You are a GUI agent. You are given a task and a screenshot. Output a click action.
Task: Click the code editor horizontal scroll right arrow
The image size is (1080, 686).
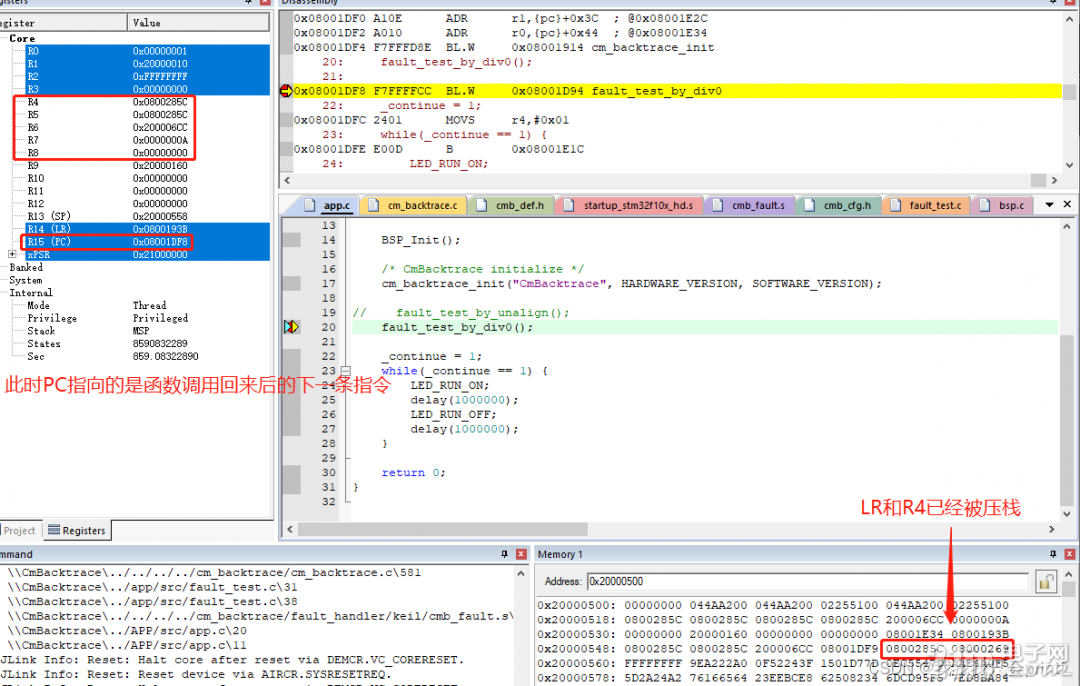click(x=1052, y=530)
